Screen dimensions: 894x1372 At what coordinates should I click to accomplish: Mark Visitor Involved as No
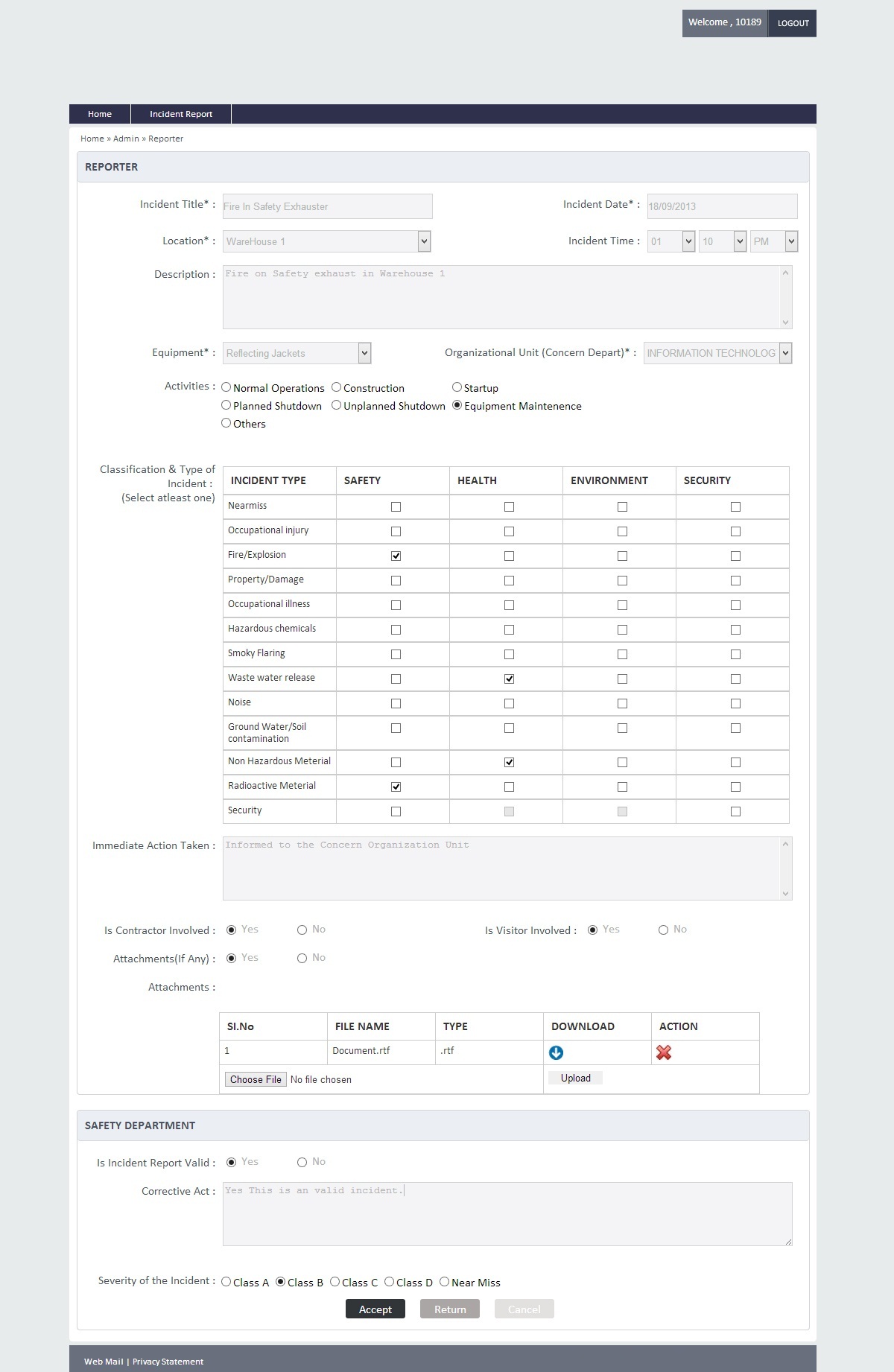click(x=663, y=930)
